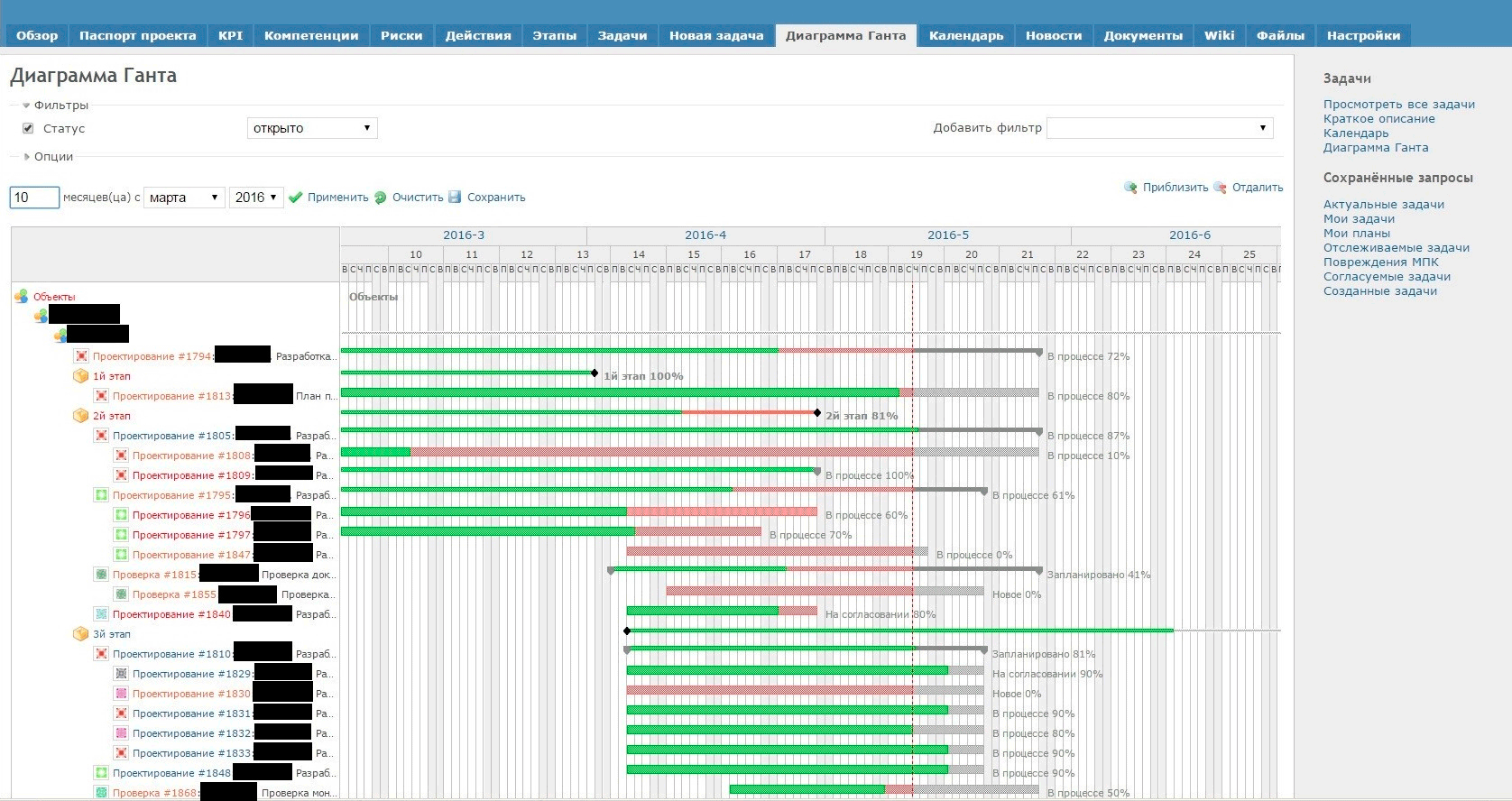Click the icon next to Проверка #1868

(x=101, y=793)
